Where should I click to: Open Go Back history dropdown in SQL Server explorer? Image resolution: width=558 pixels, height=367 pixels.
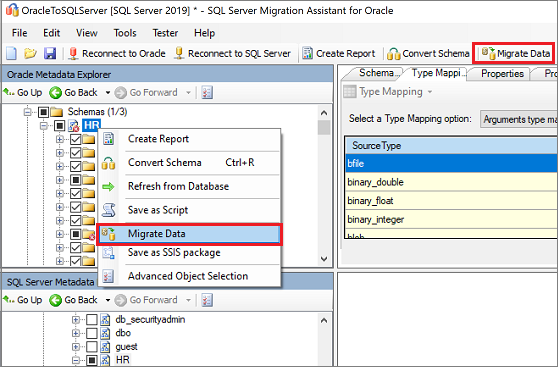pos(108,300)
